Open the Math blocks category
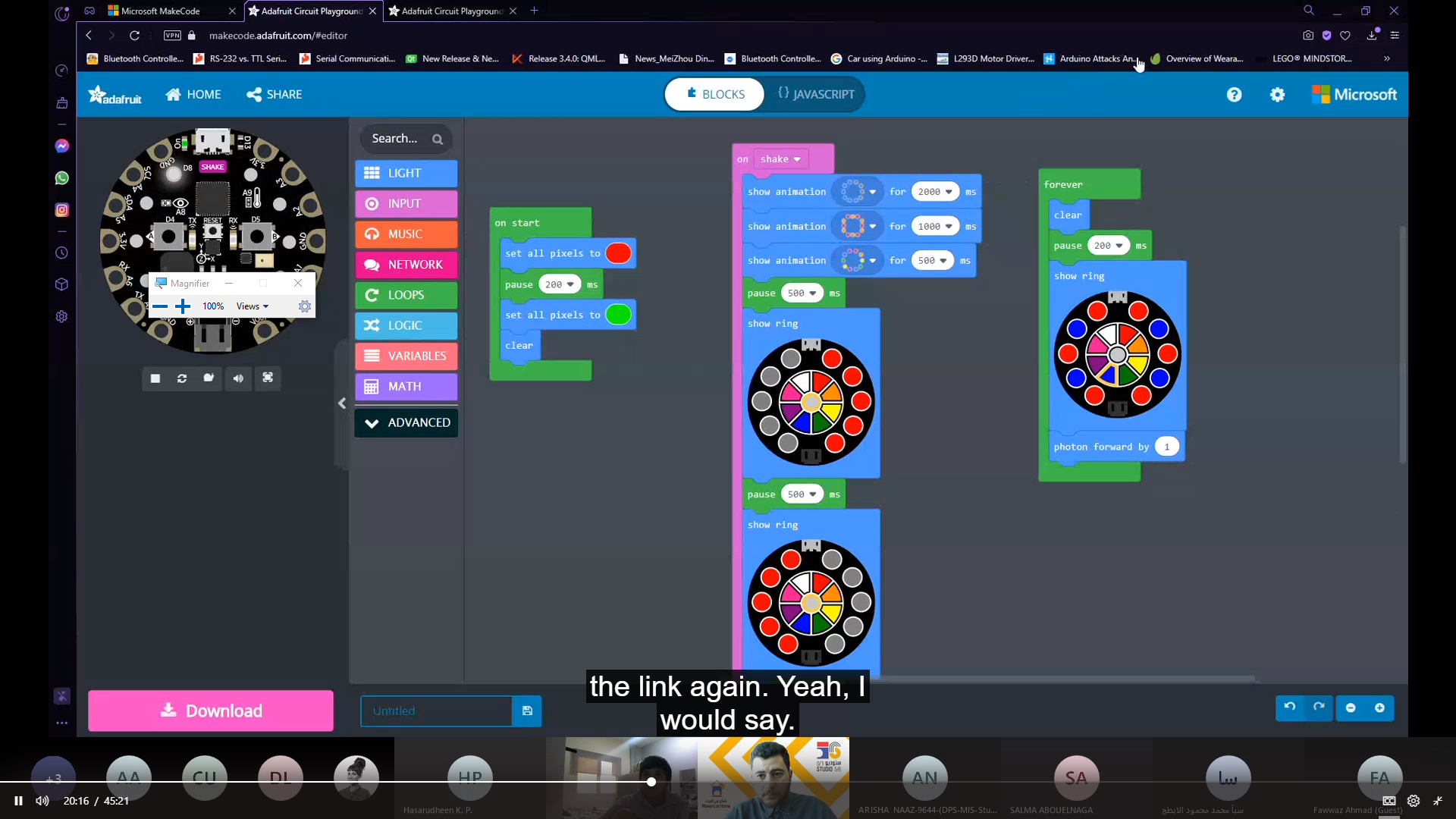 (406, 387)
